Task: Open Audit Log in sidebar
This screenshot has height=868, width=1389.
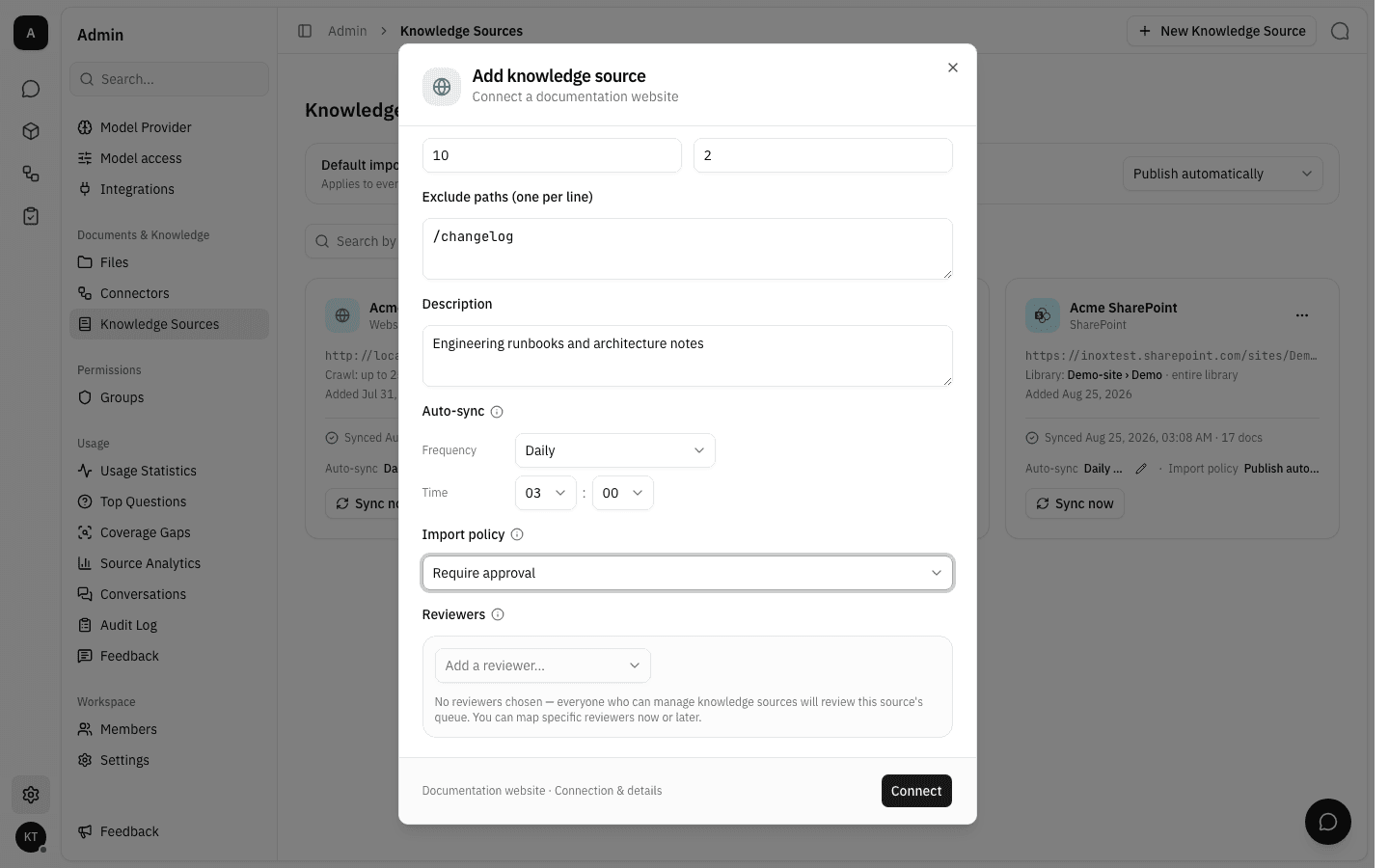Action: (x=170, y=625)
